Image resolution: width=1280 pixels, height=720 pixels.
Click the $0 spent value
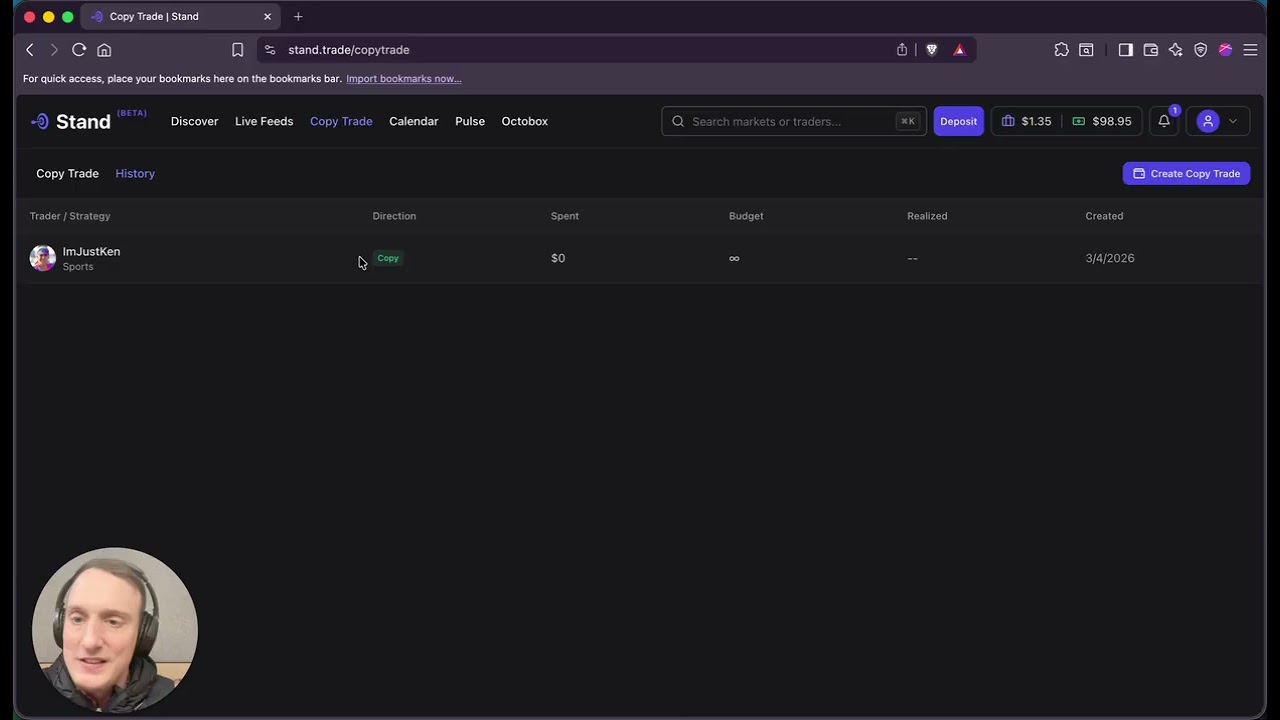pyautogui.click(x=558, y=258)
